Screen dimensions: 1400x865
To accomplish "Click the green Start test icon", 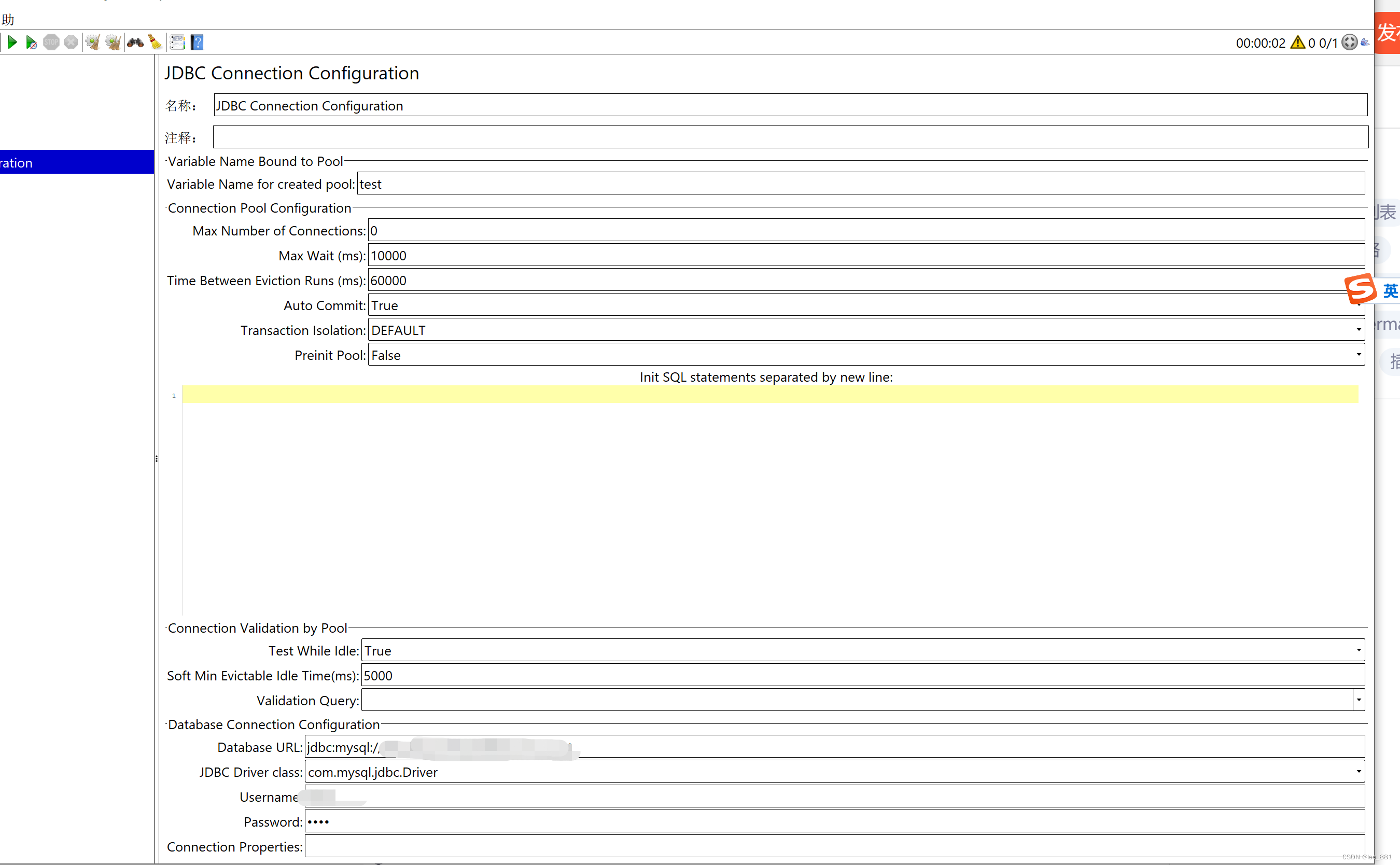I will (12, 42).
